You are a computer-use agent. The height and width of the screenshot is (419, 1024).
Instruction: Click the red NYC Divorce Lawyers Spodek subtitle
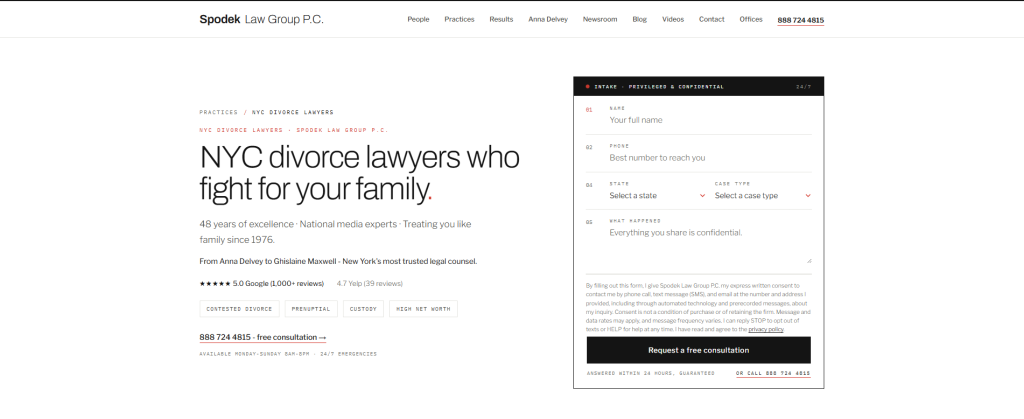[293, 131]
